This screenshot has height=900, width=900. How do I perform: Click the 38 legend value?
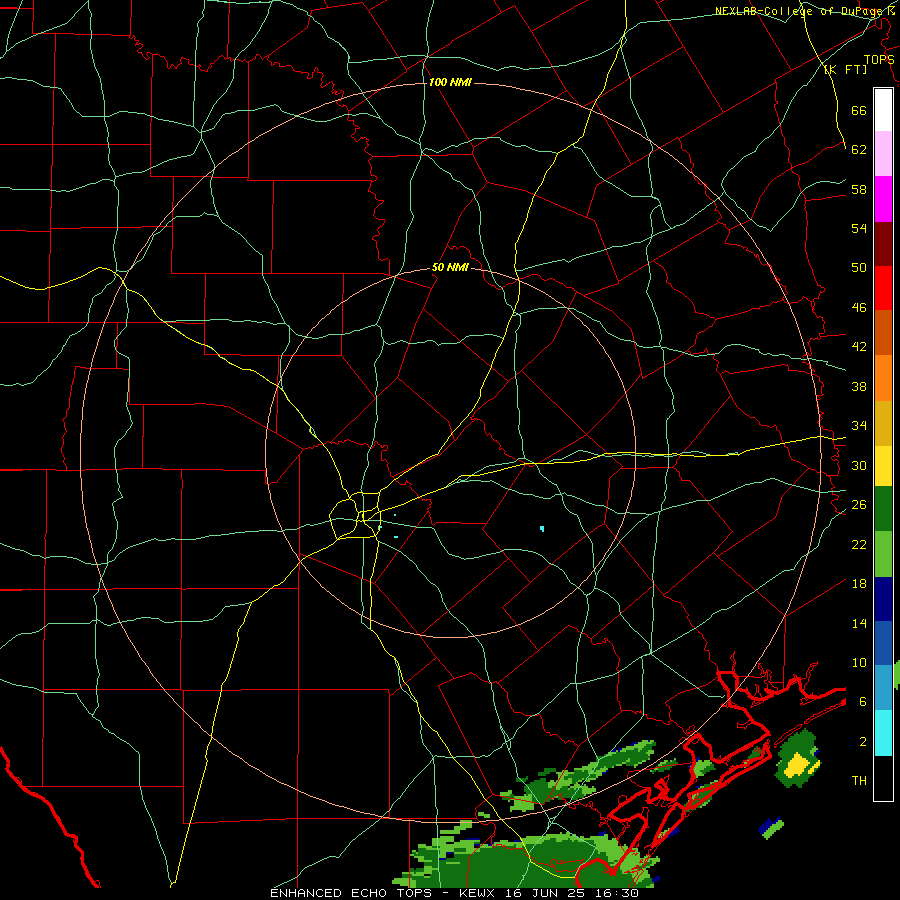coord(859,386)
